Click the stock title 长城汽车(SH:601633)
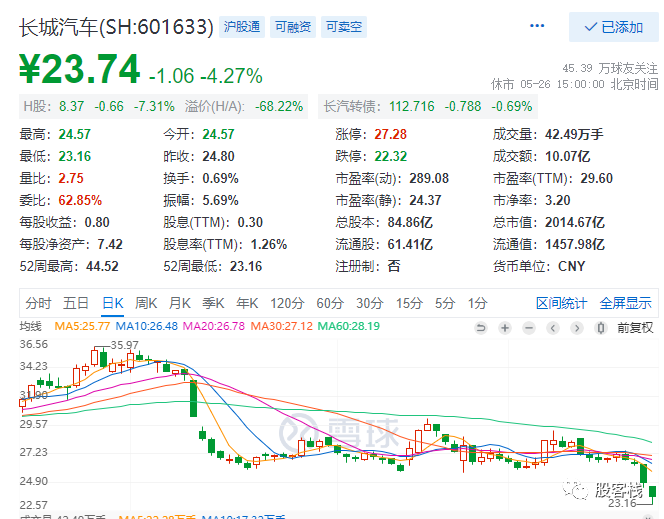664x519 pixels. click(116, 28)
